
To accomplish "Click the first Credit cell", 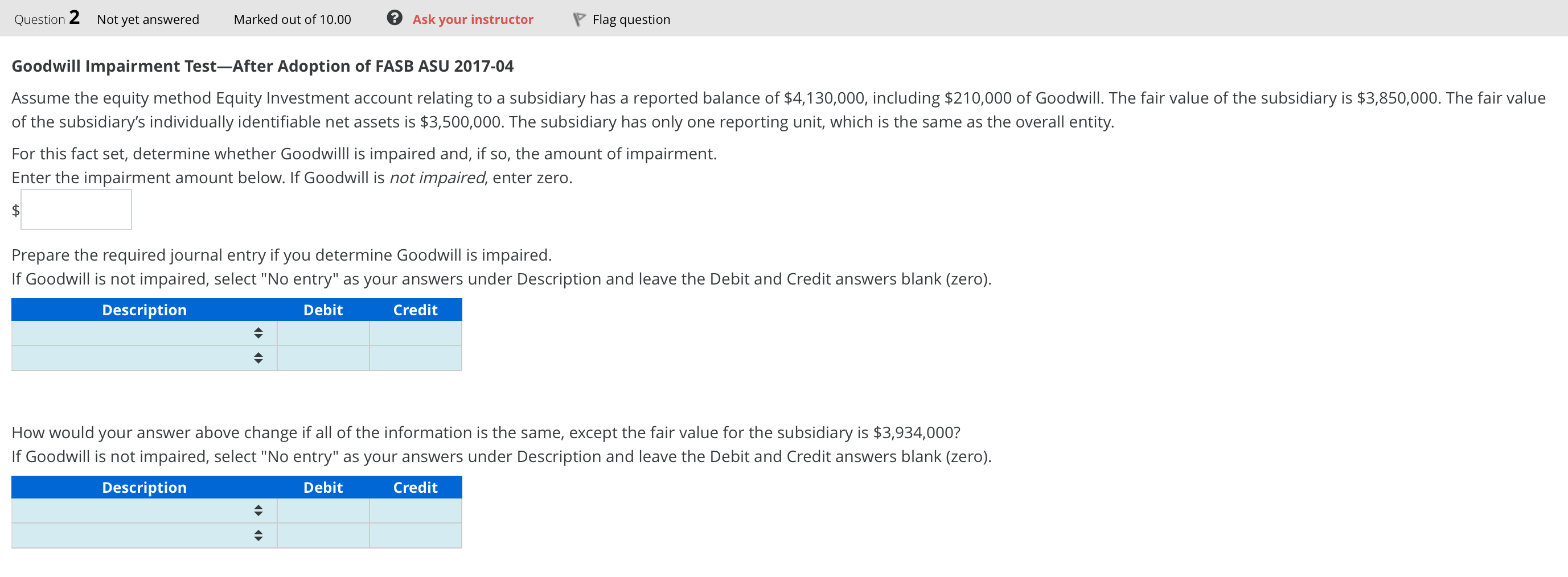I will 415,333.
